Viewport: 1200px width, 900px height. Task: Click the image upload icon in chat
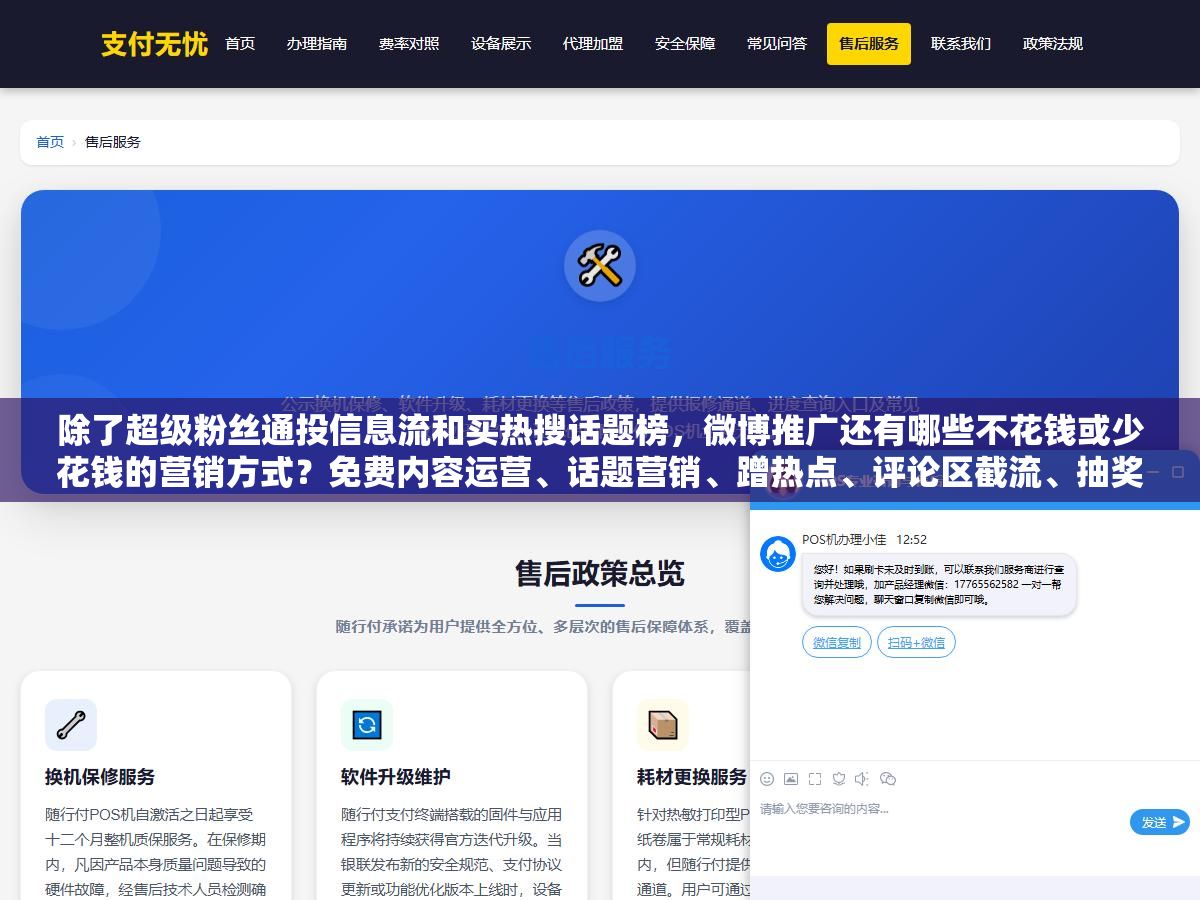[x=791, y=778]
